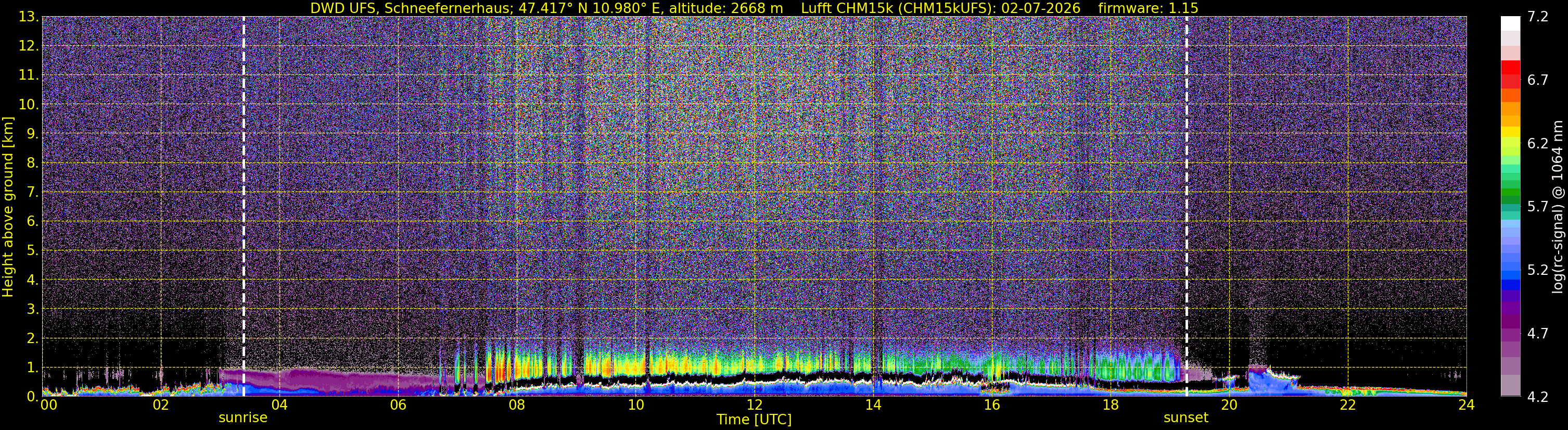1568x430 pixels.
Task: Click the time axis tick '10'
Action: tap(635, 405)
